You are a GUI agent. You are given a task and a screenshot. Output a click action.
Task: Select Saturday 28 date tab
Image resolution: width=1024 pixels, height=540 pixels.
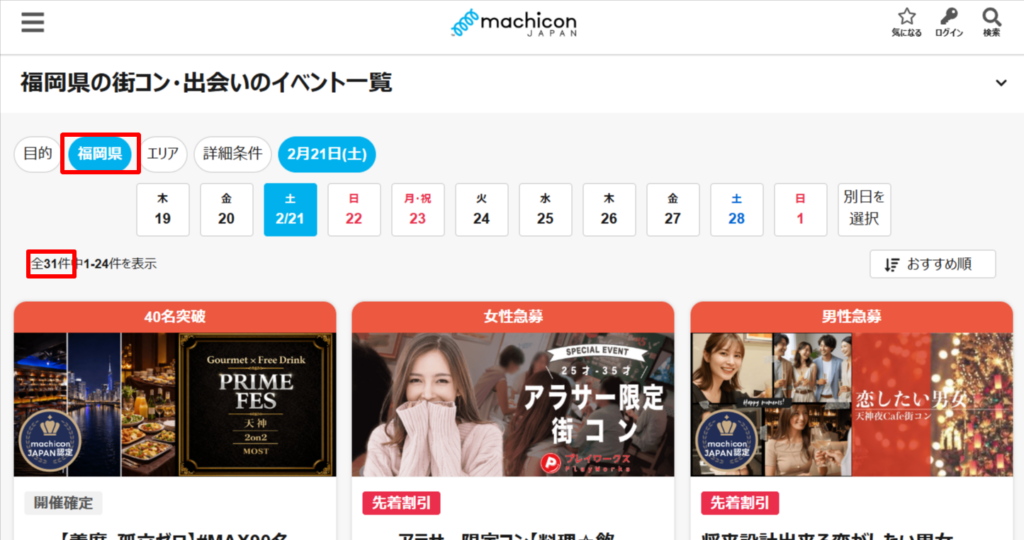tap(736, 210)
